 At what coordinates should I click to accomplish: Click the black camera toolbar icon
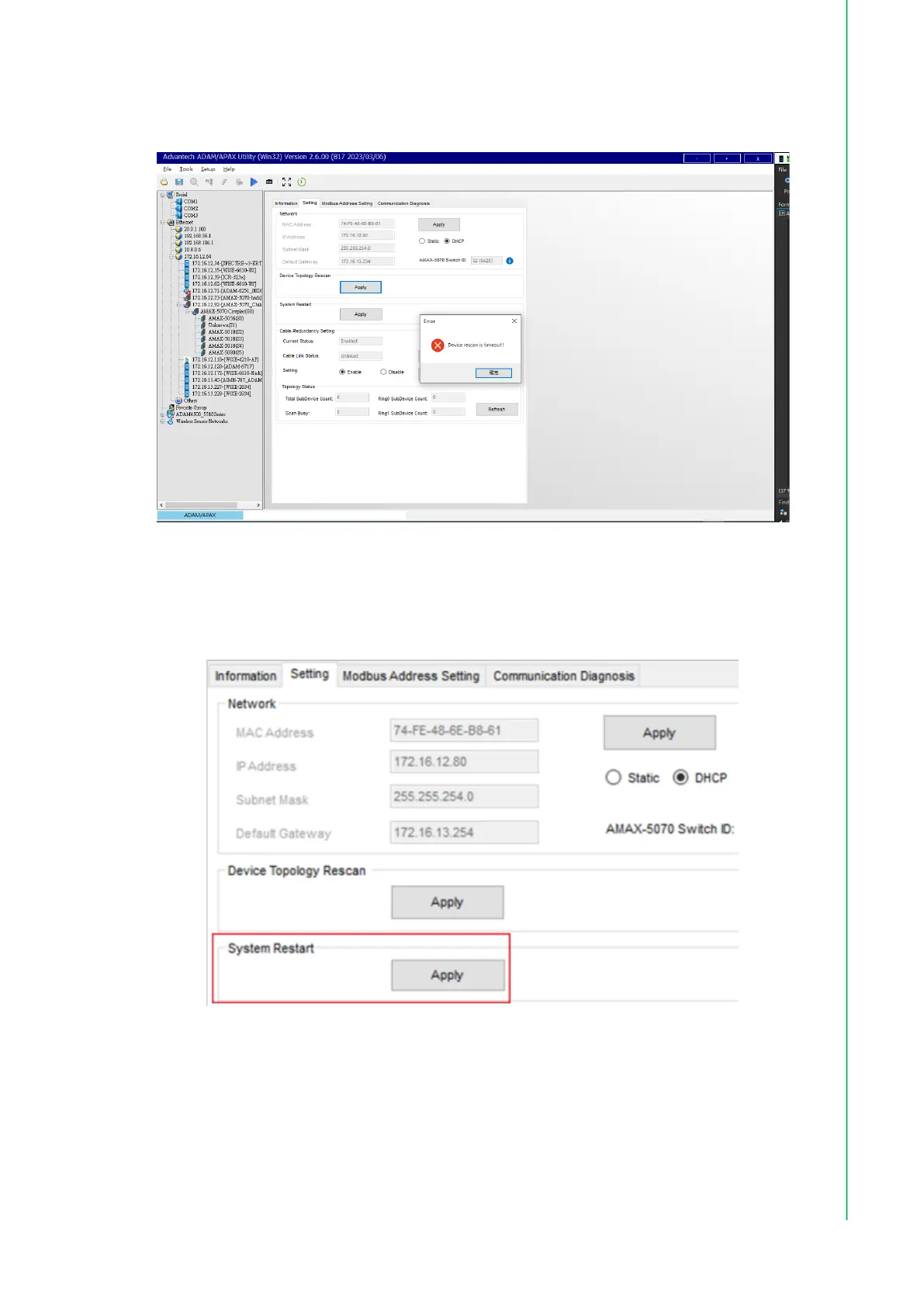pos(269,182)
